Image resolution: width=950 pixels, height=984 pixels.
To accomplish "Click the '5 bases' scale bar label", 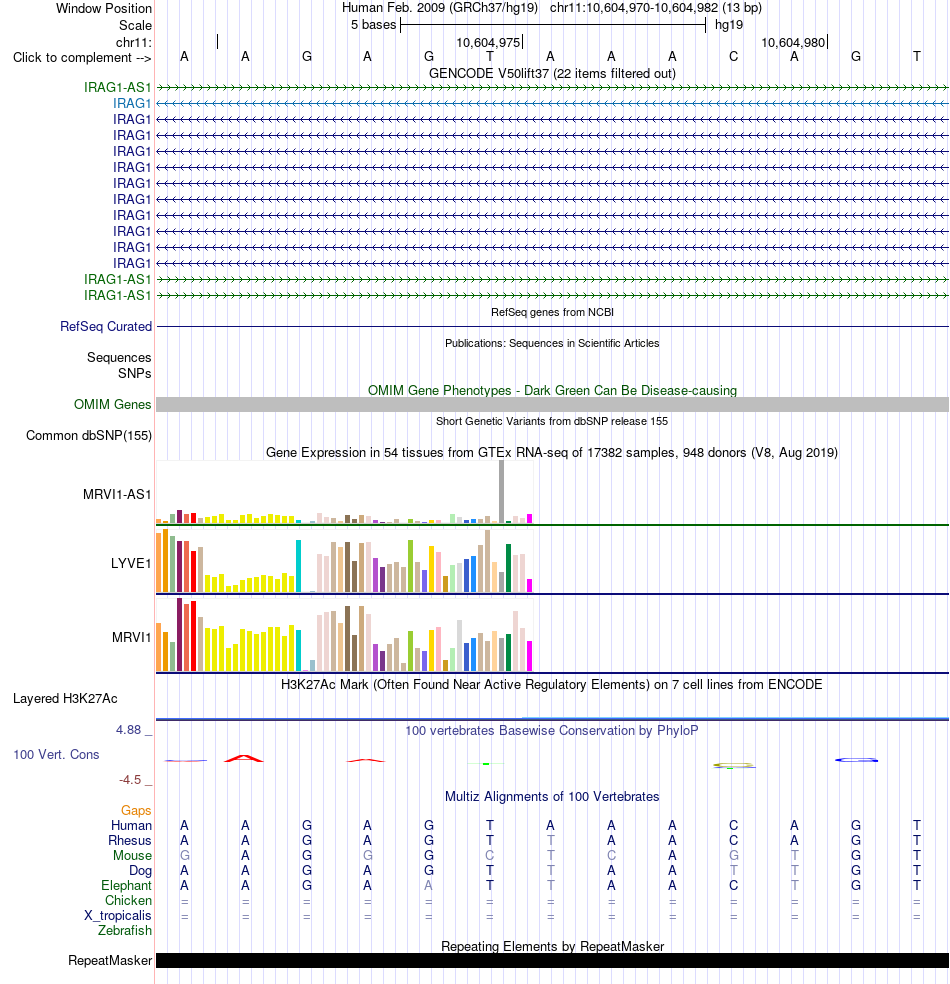I will click(373, 24).
